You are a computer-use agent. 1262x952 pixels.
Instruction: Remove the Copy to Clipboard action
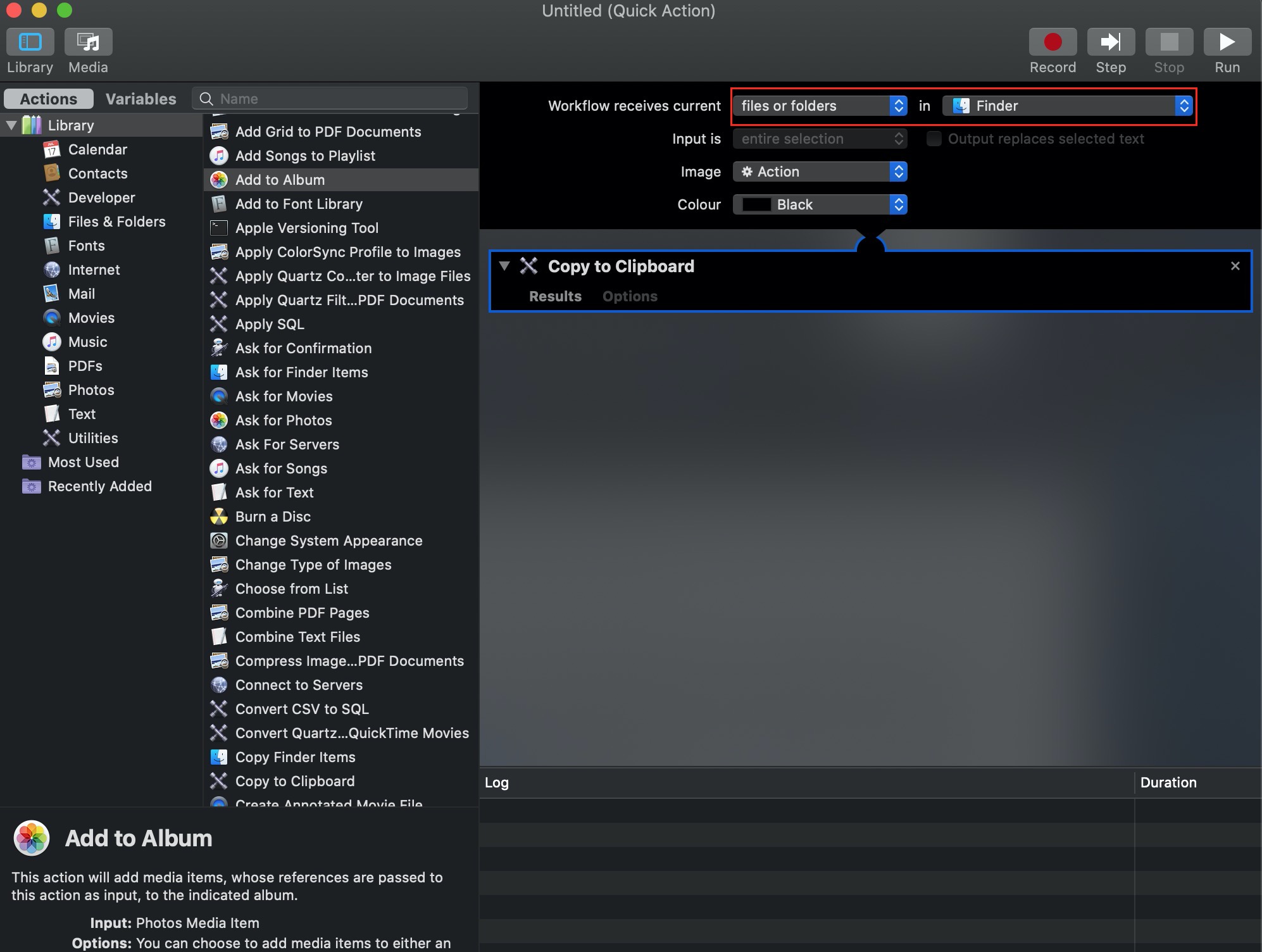coord(1235,266)
